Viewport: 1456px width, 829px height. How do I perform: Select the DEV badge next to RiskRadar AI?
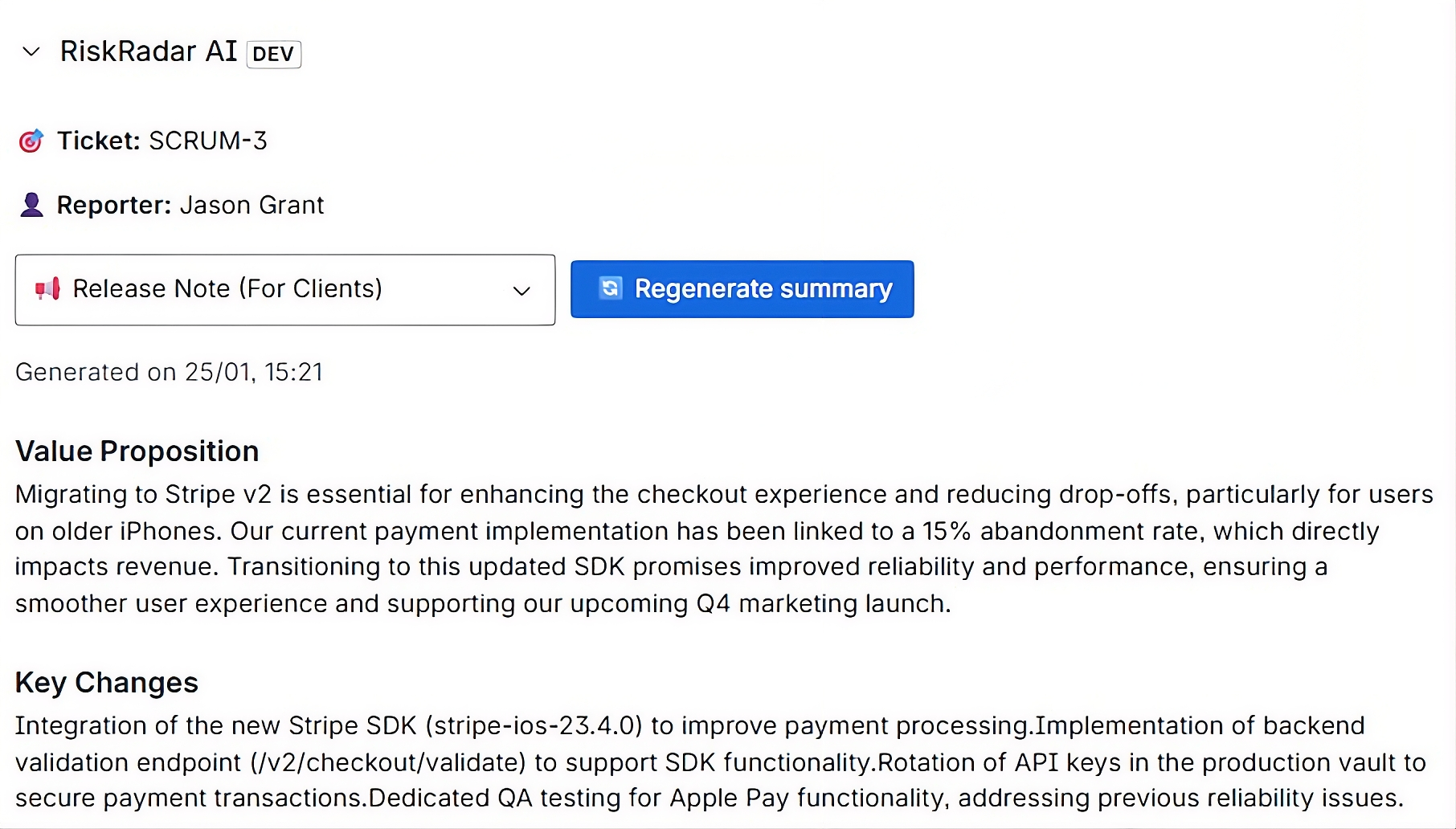pos(273,54)
